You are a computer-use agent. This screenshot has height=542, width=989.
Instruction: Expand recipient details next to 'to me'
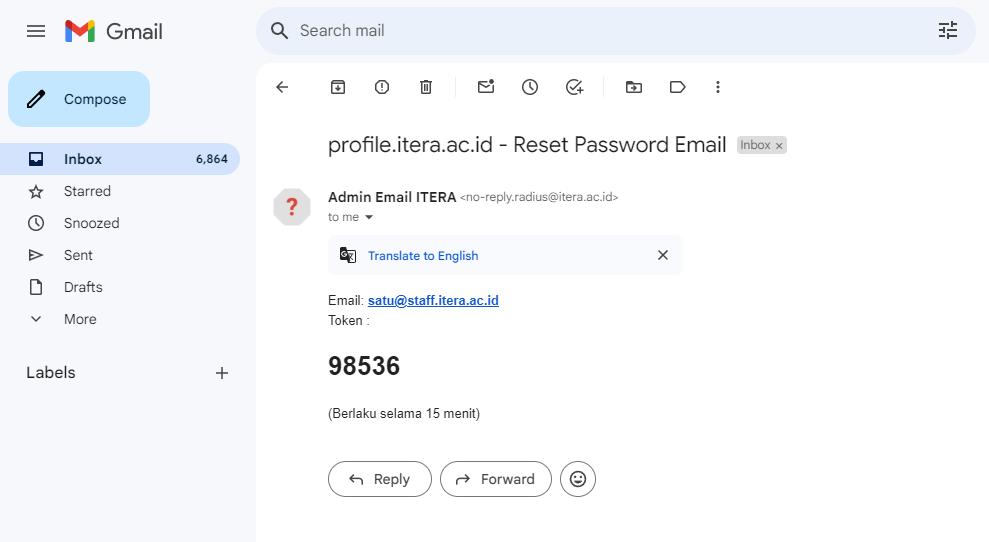(x=369, y=217)
